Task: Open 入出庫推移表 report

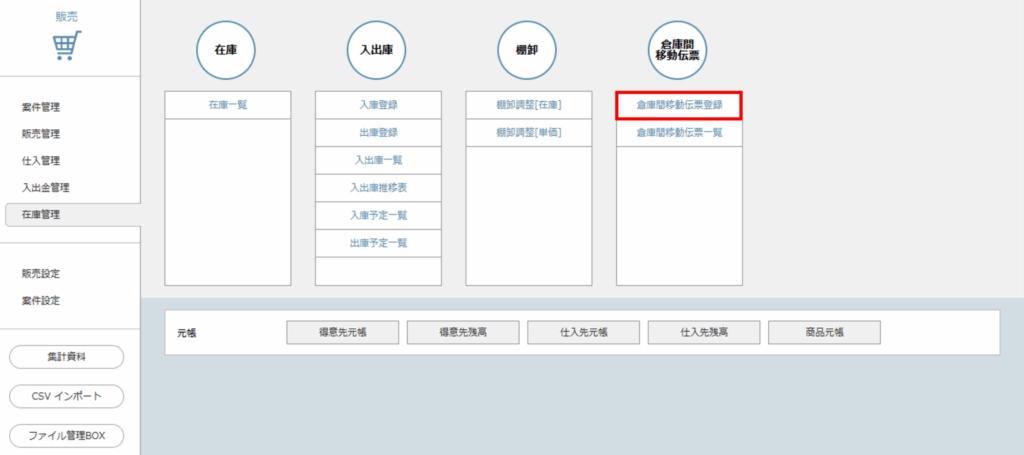Action: [x=378, y=187]
